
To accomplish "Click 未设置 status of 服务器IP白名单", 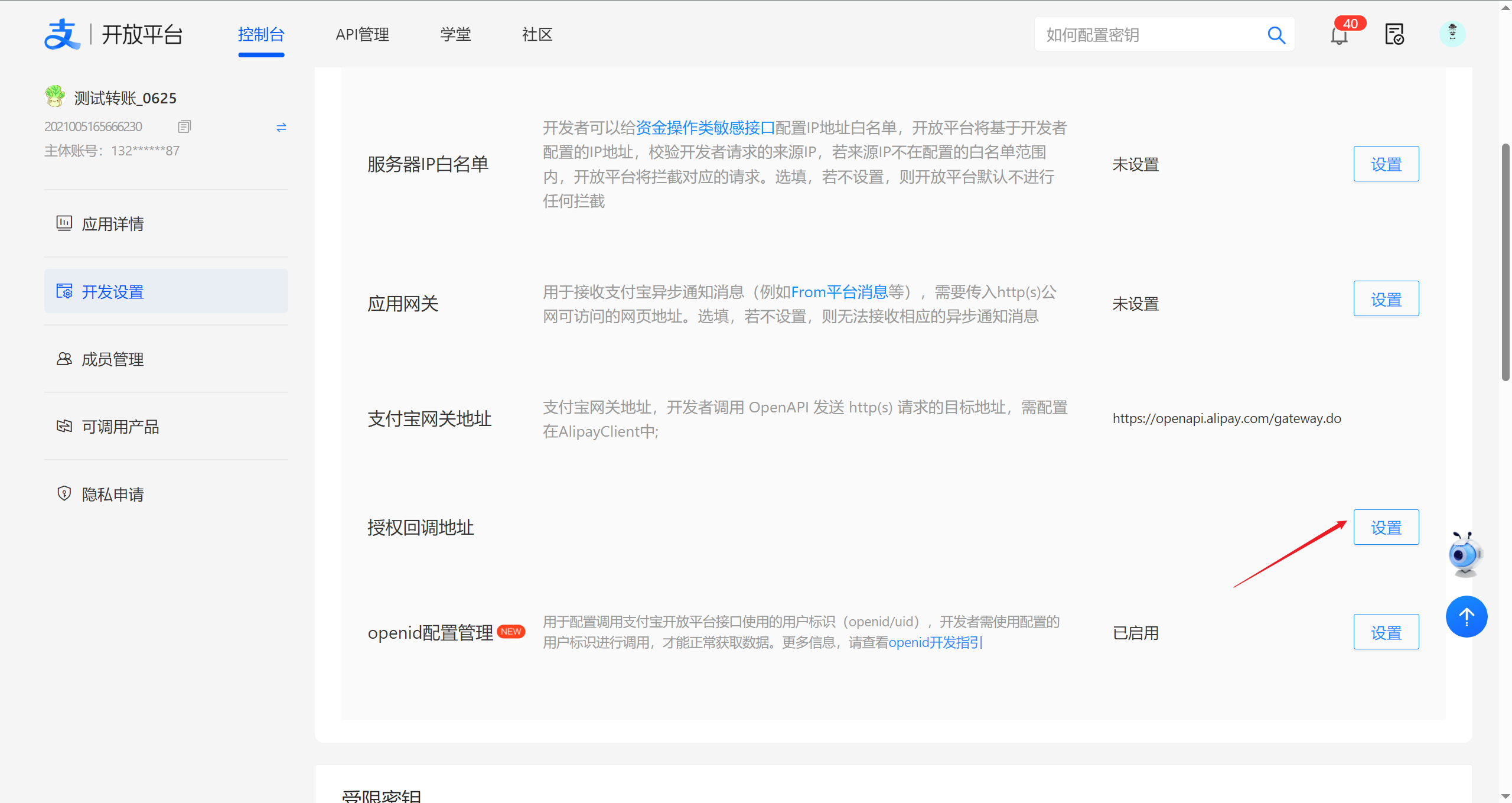I will [1135, 164].
